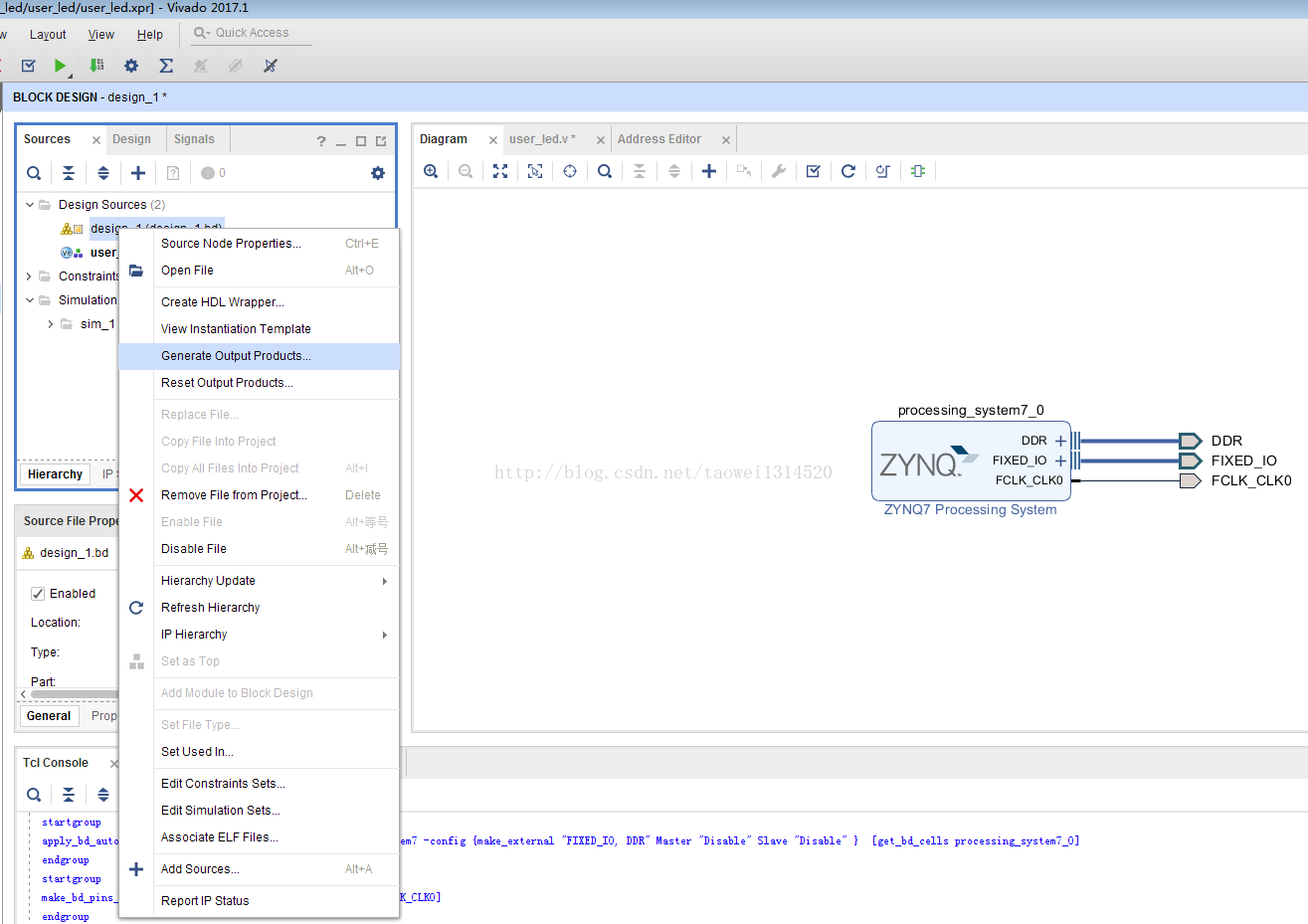Toggle the Enabled checkbox for design_1.bd
This screenshot has width=1308, height=924.
[38, 594]
